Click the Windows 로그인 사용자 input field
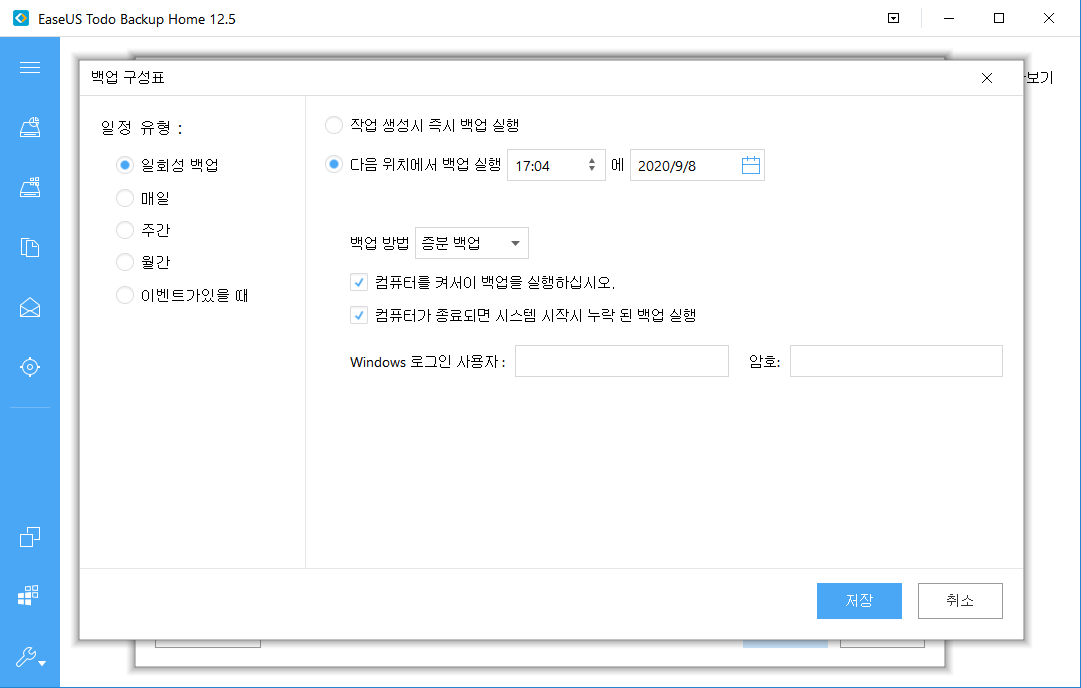The width and height of the screenshot is (1081, 688). point(620,361)
